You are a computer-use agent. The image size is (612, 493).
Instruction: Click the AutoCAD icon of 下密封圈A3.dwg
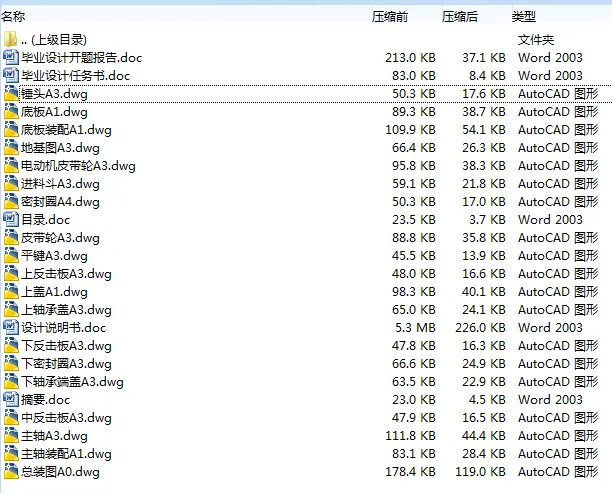tap(11, 363)
